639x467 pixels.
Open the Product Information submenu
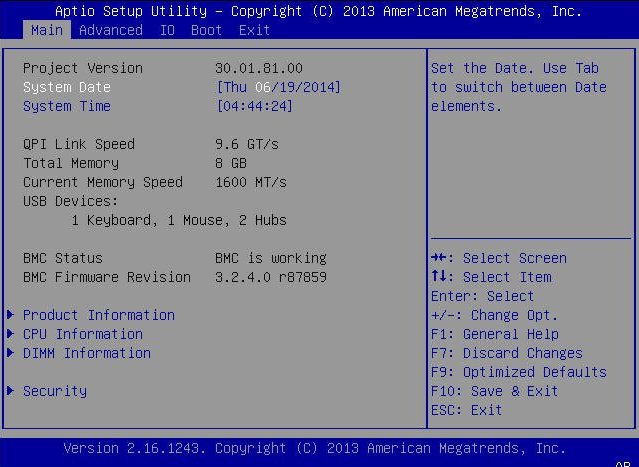coord(99,315)
